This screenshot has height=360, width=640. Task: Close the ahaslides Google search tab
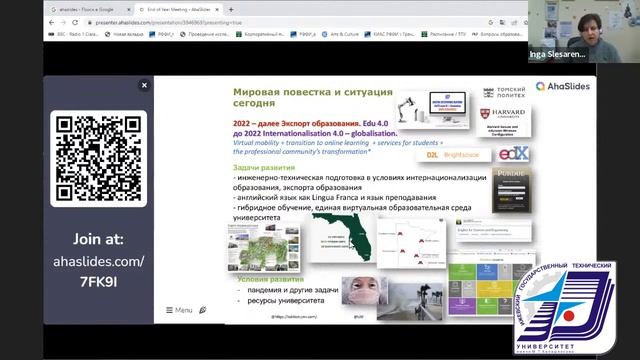[129, 9]
